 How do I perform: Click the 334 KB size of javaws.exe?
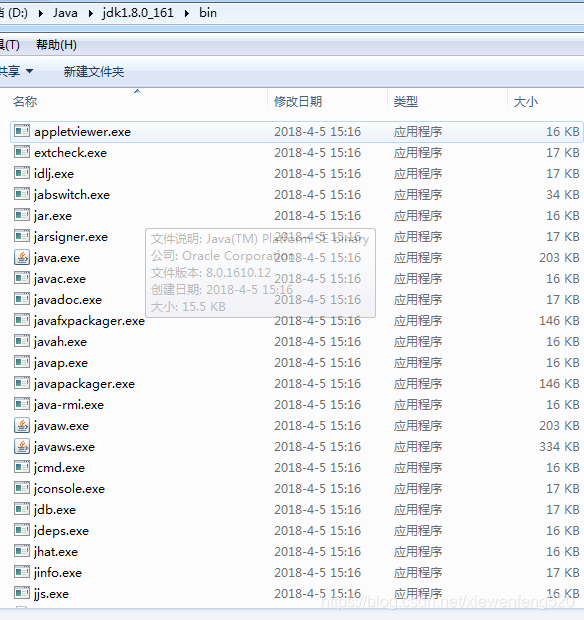tap(559, 446)
